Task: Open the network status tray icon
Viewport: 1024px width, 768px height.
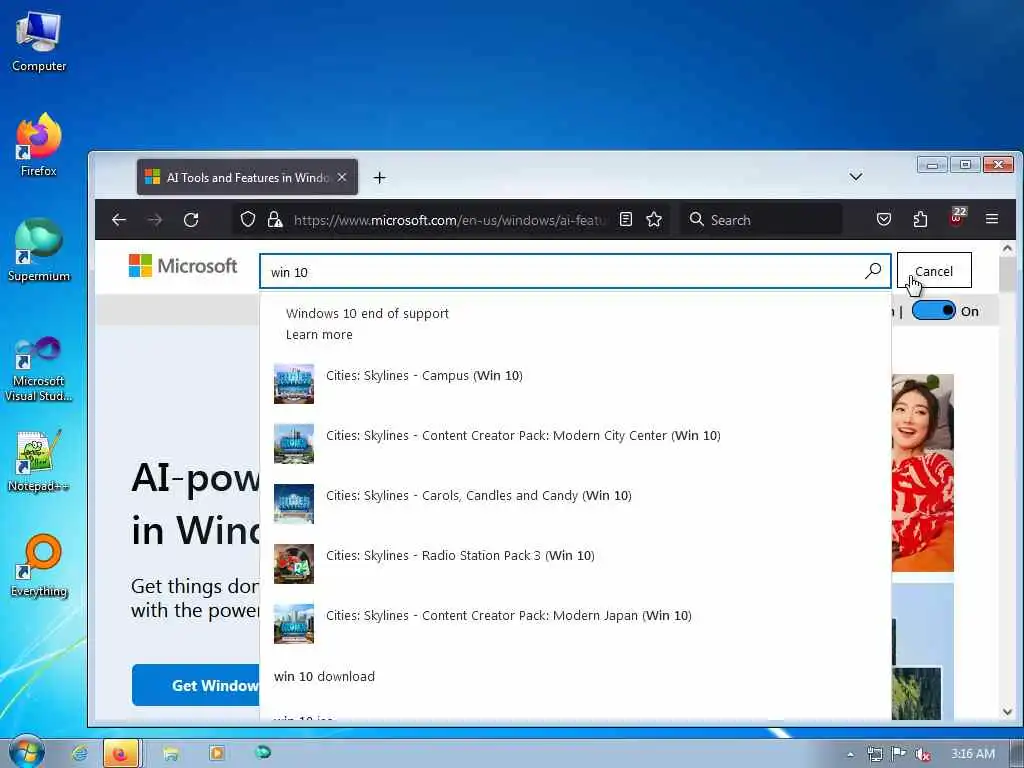Action: [874, 754]
